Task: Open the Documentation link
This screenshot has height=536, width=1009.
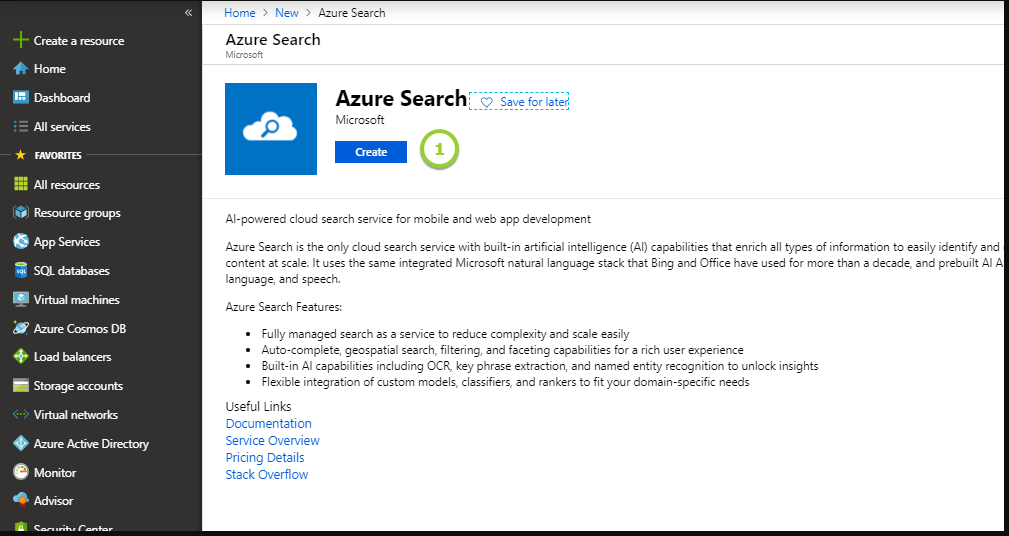Action: tap(269, 424)
